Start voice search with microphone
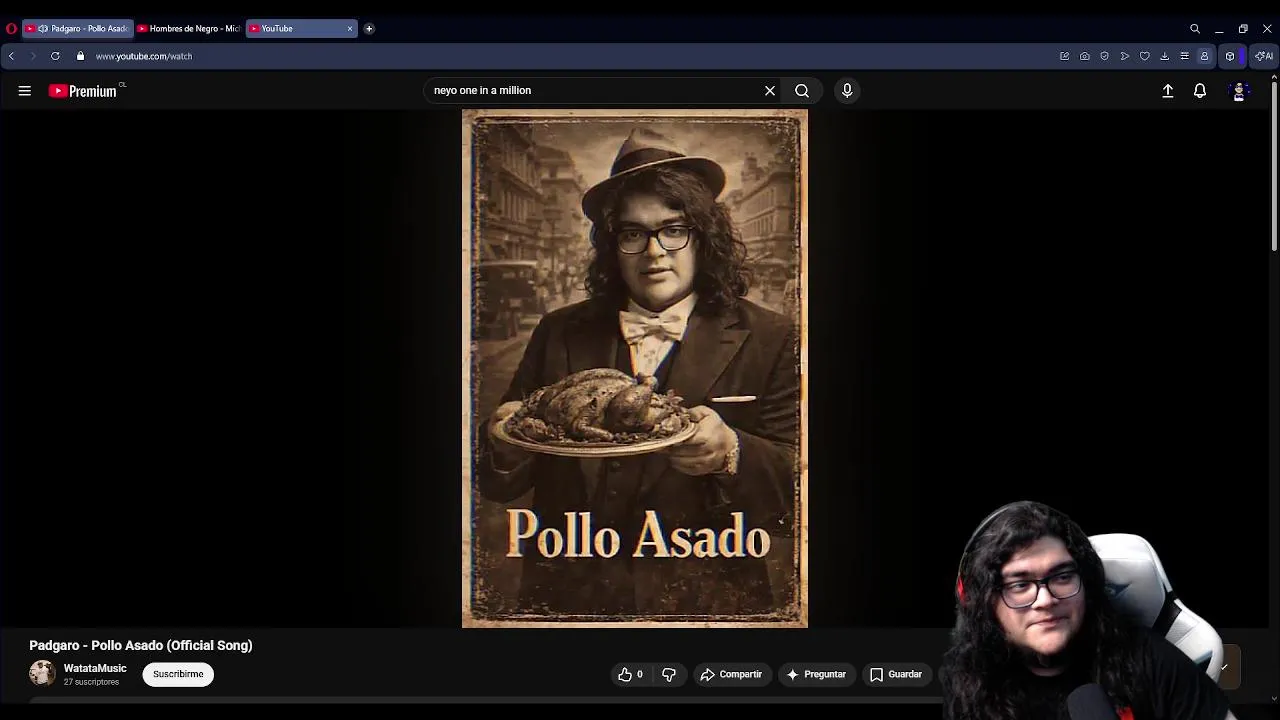The width and height of the screenshot is (1280, 720). [847, 91]
